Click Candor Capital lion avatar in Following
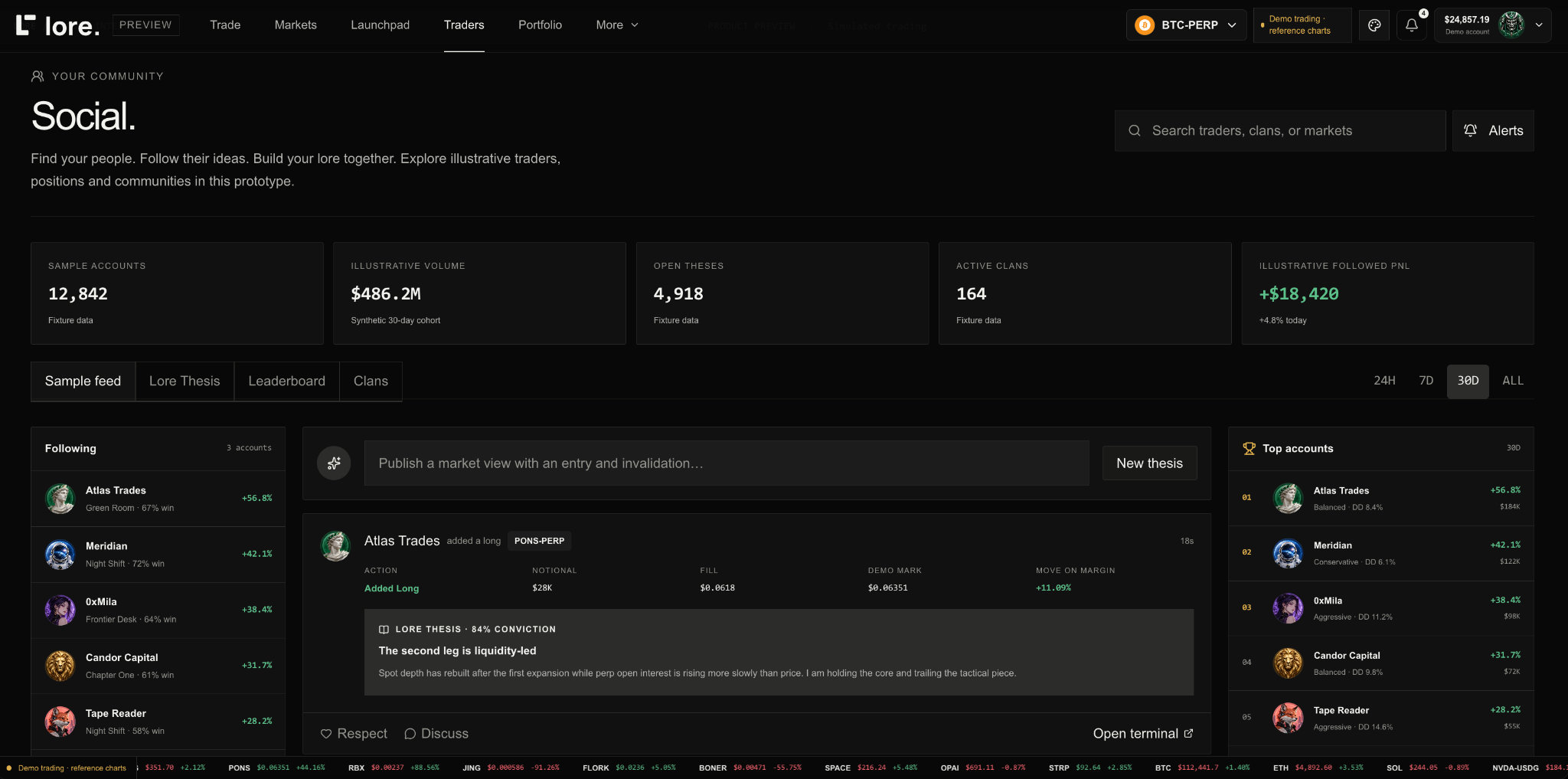The width and height of the screenshot is (1568, 779). pos(60,666)
